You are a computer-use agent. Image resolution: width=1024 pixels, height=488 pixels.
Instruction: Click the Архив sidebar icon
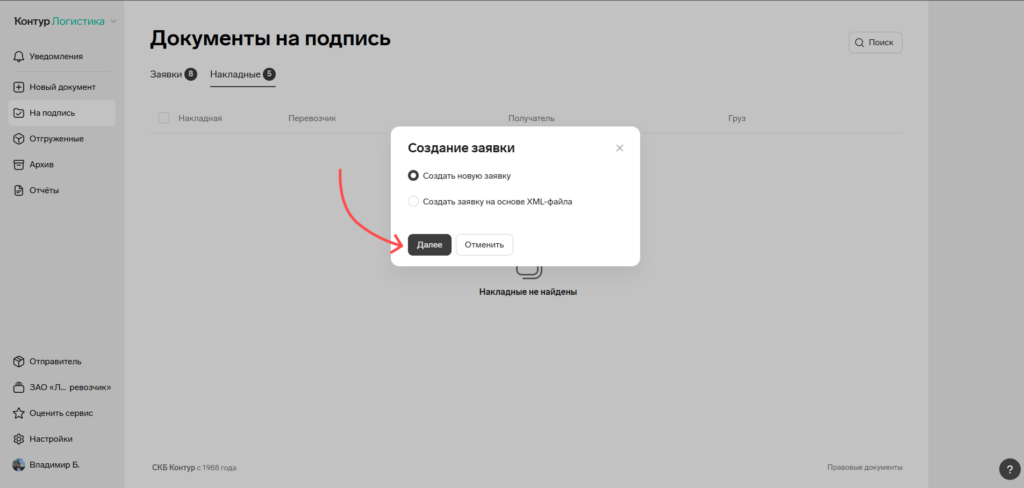click(x=19, y=165)
